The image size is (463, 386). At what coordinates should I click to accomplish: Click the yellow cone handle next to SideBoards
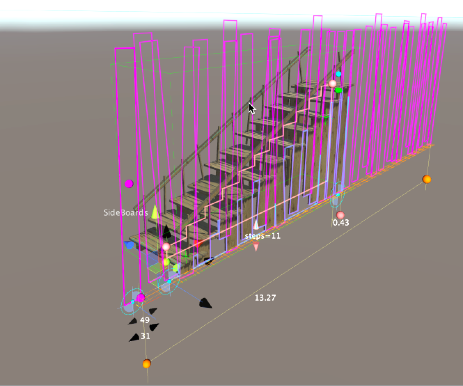[155, 212]
